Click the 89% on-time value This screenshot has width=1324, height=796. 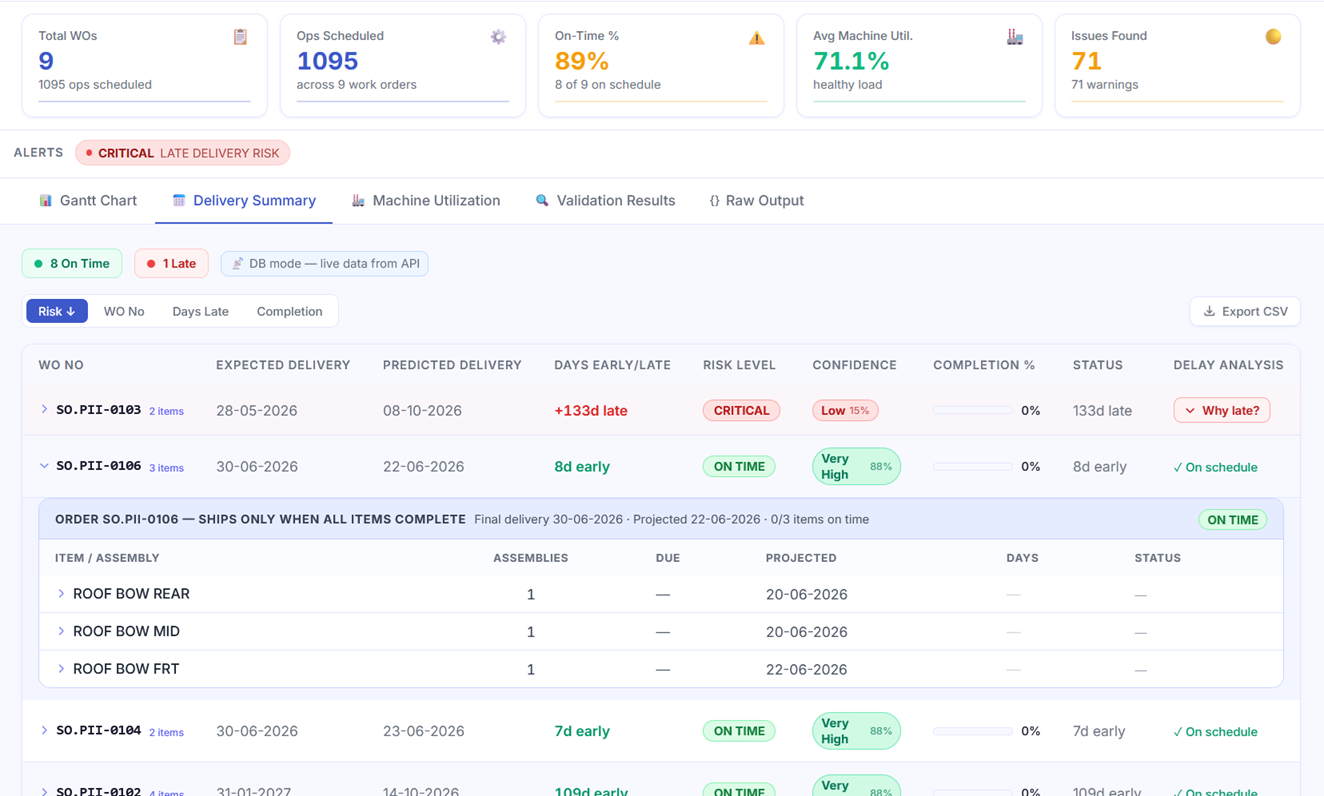click(582, 61)
